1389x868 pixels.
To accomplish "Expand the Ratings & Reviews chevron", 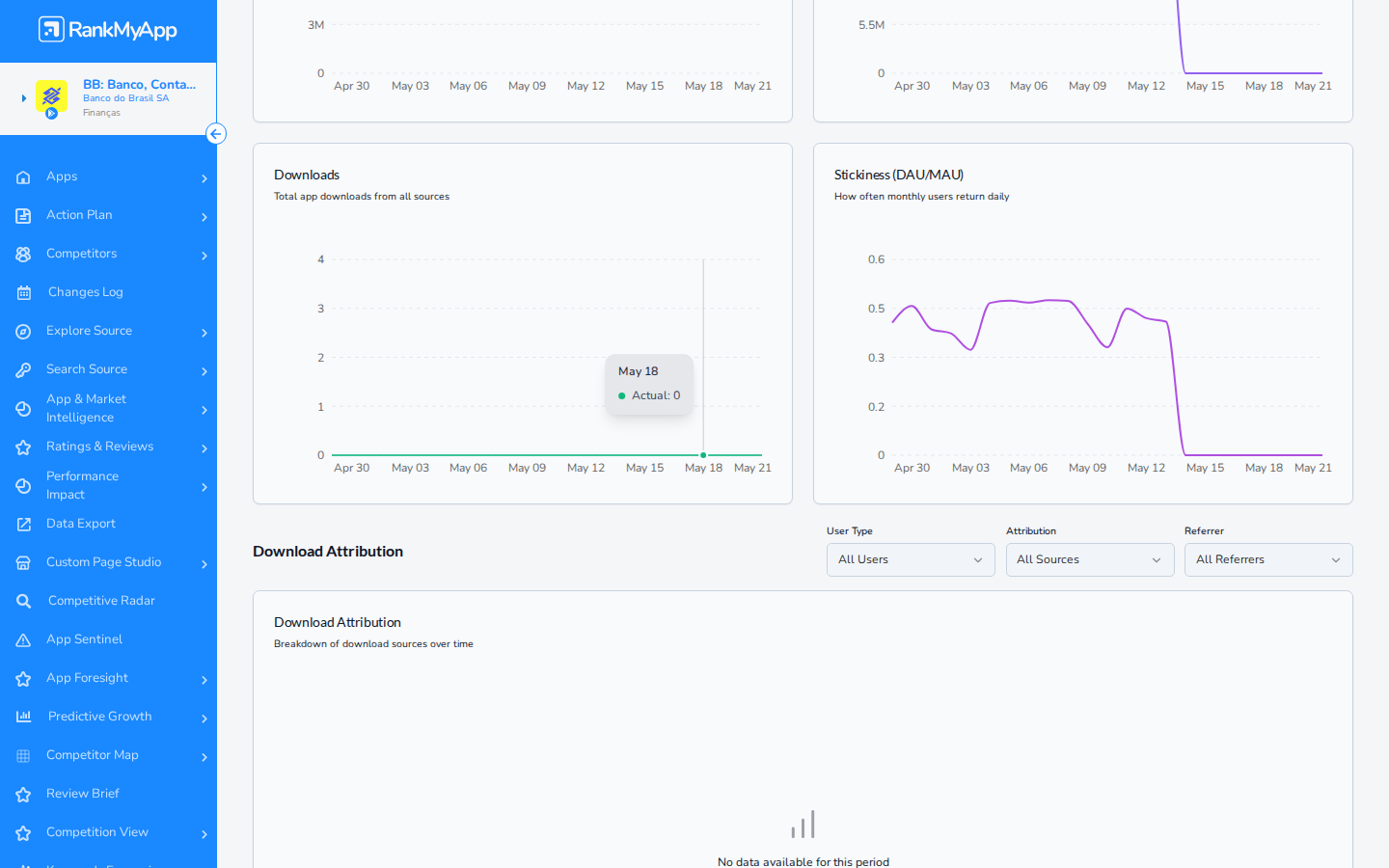I will click(x=204, y=448).
